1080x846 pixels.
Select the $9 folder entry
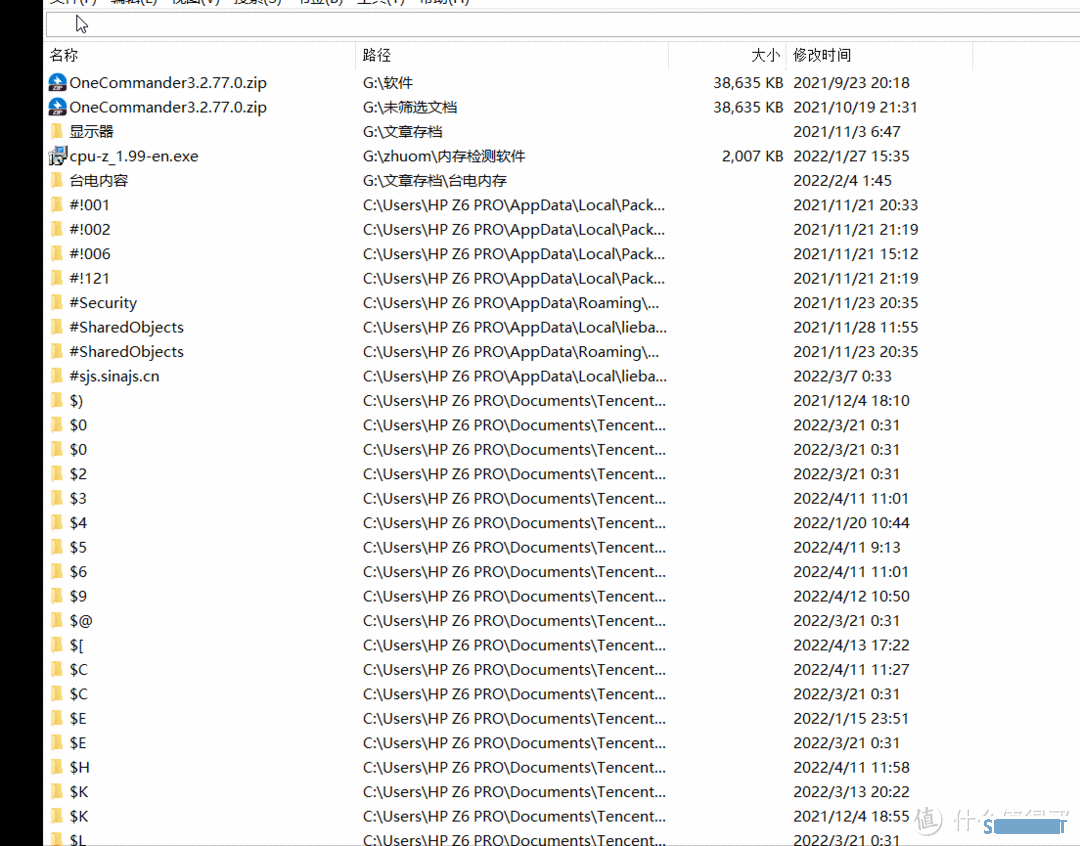pyautogui.click(x=78, y=596)
